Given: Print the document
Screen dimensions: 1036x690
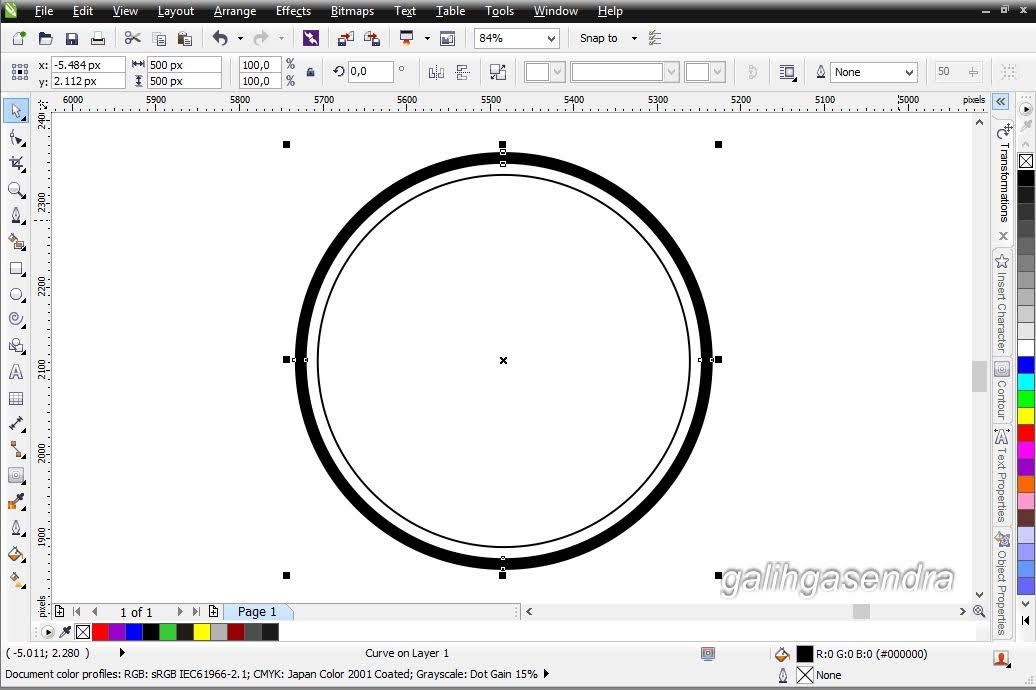Looking at the screenshot, I should 98,38.
